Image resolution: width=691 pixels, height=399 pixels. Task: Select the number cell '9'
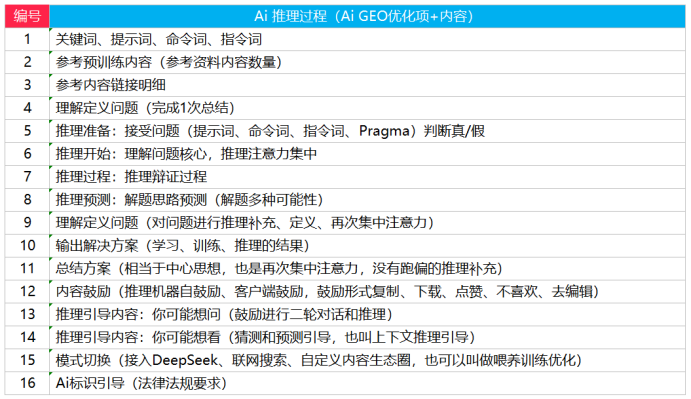click(27, 223)
